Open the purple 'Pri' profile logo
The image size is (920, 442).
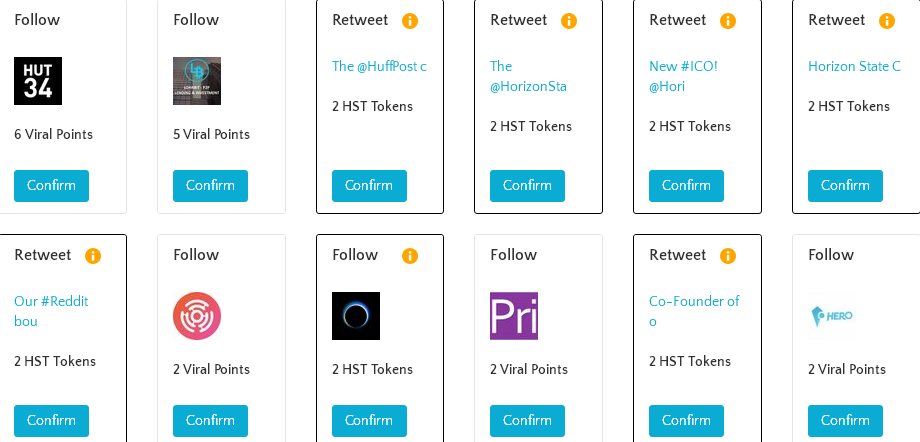[x=514, y=316]
